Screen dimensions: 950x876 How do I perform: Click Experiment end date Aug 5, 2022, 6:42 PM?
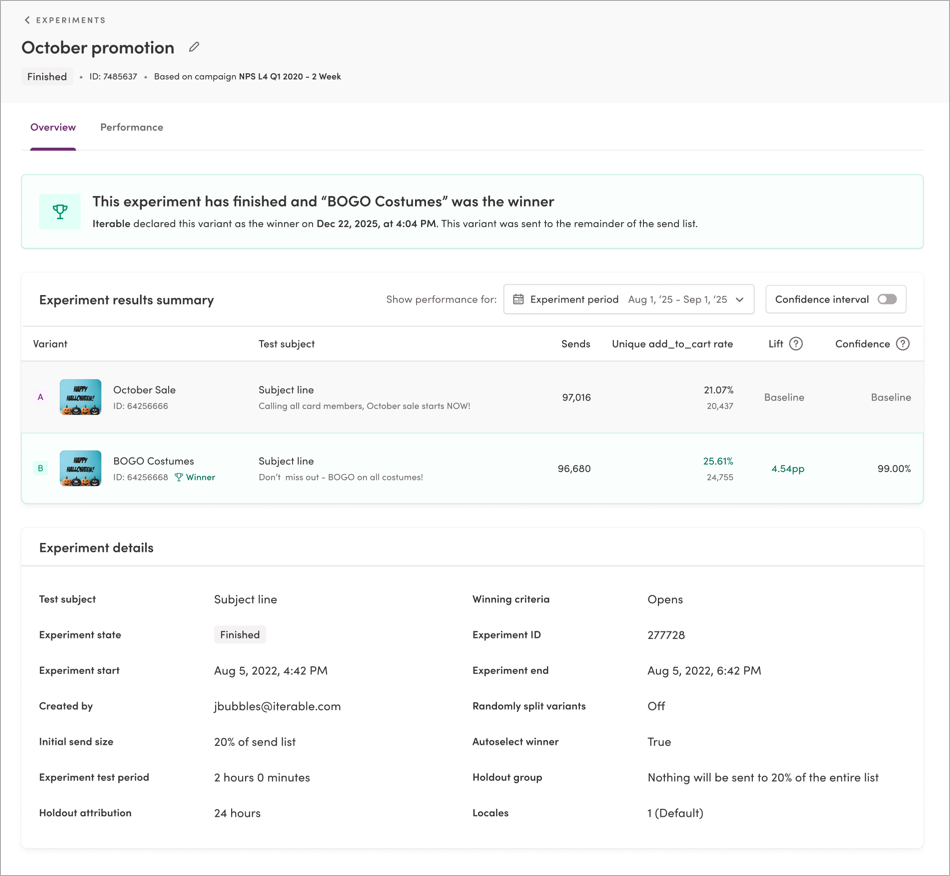point(704,671)
